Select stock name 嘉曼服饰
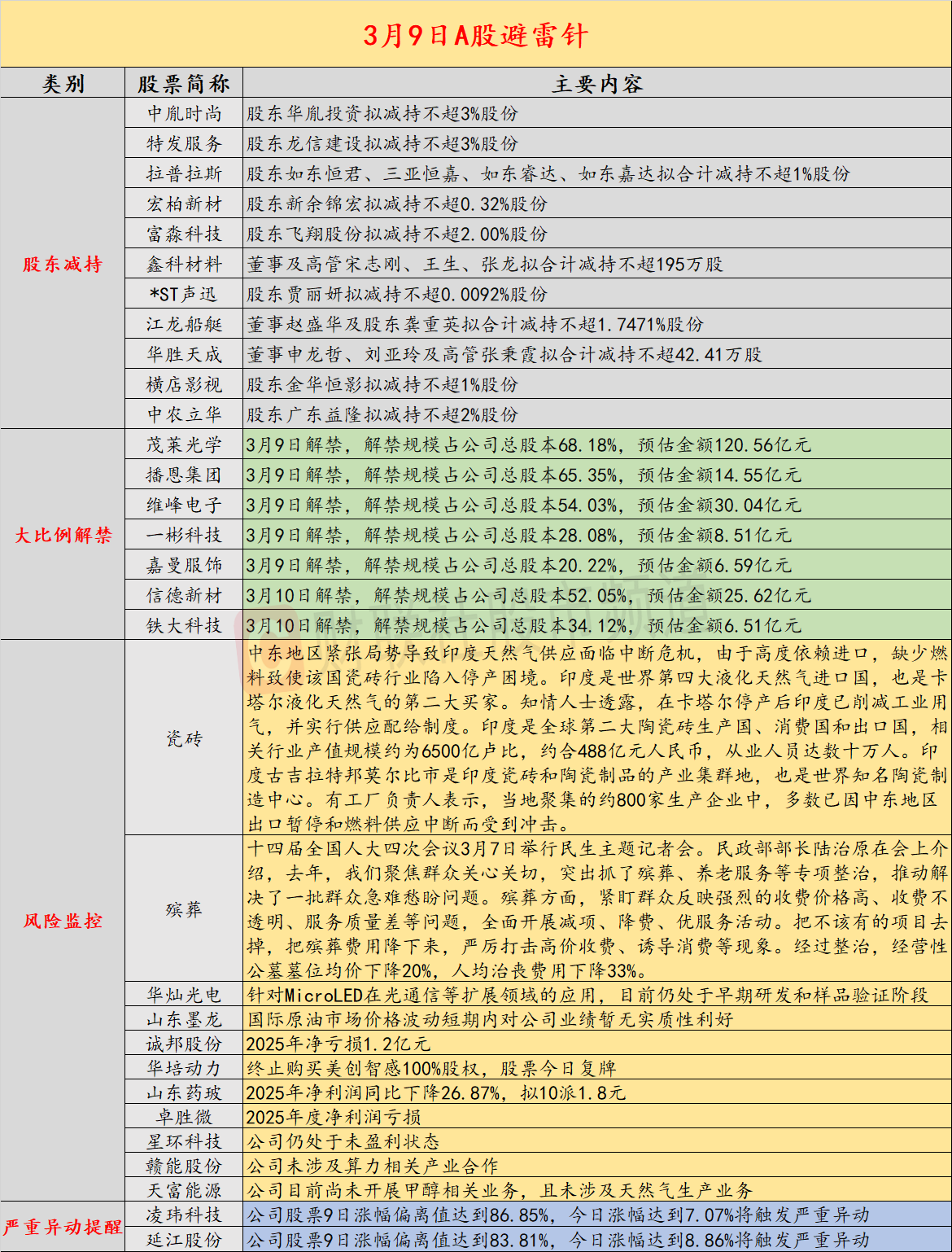Image resolution: width=952 pixels, height=1252 pixels. click(x=184, y=566)
